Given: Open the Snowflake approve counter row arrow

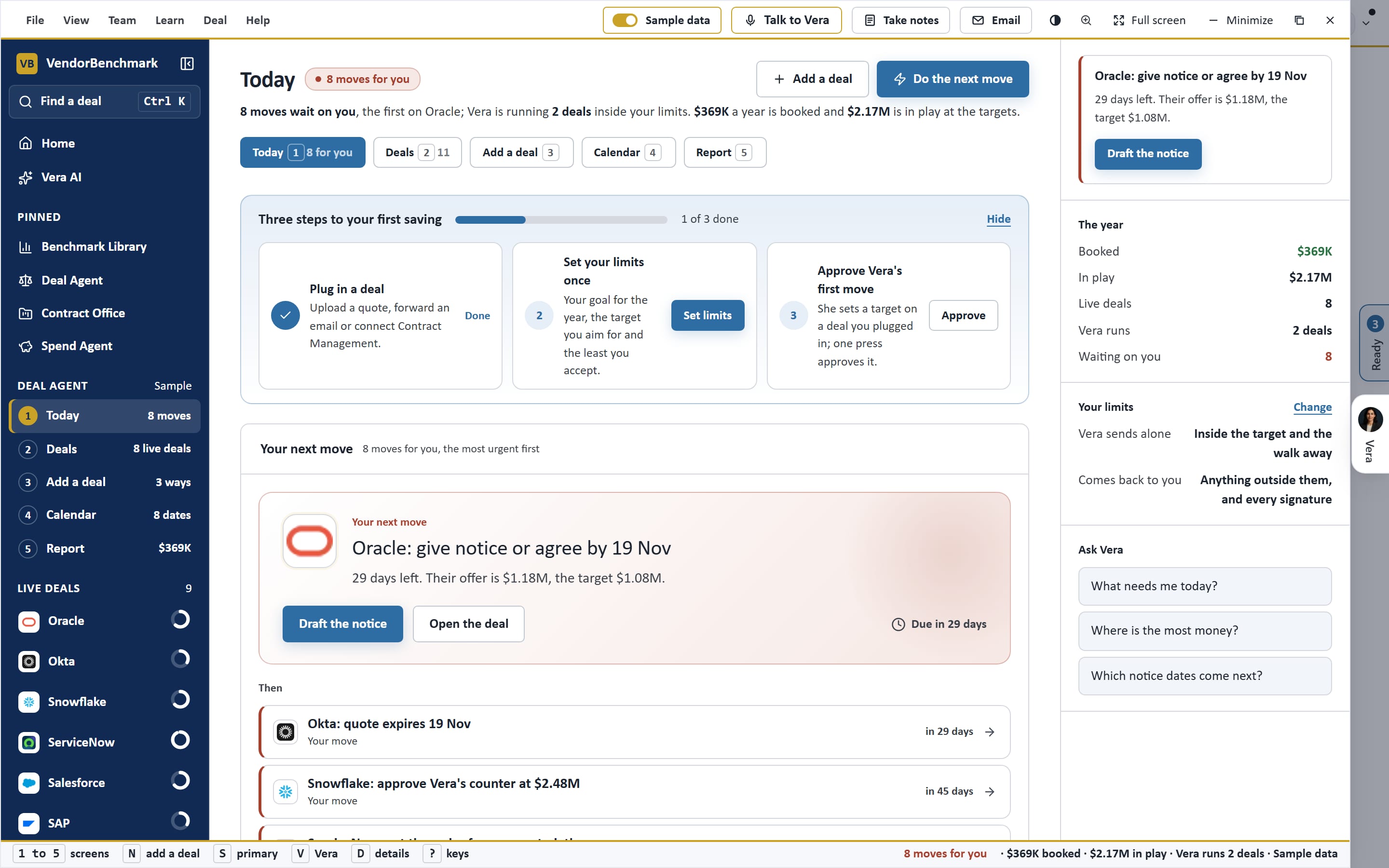Looking at the screenshot, I should tap(990, 791).
